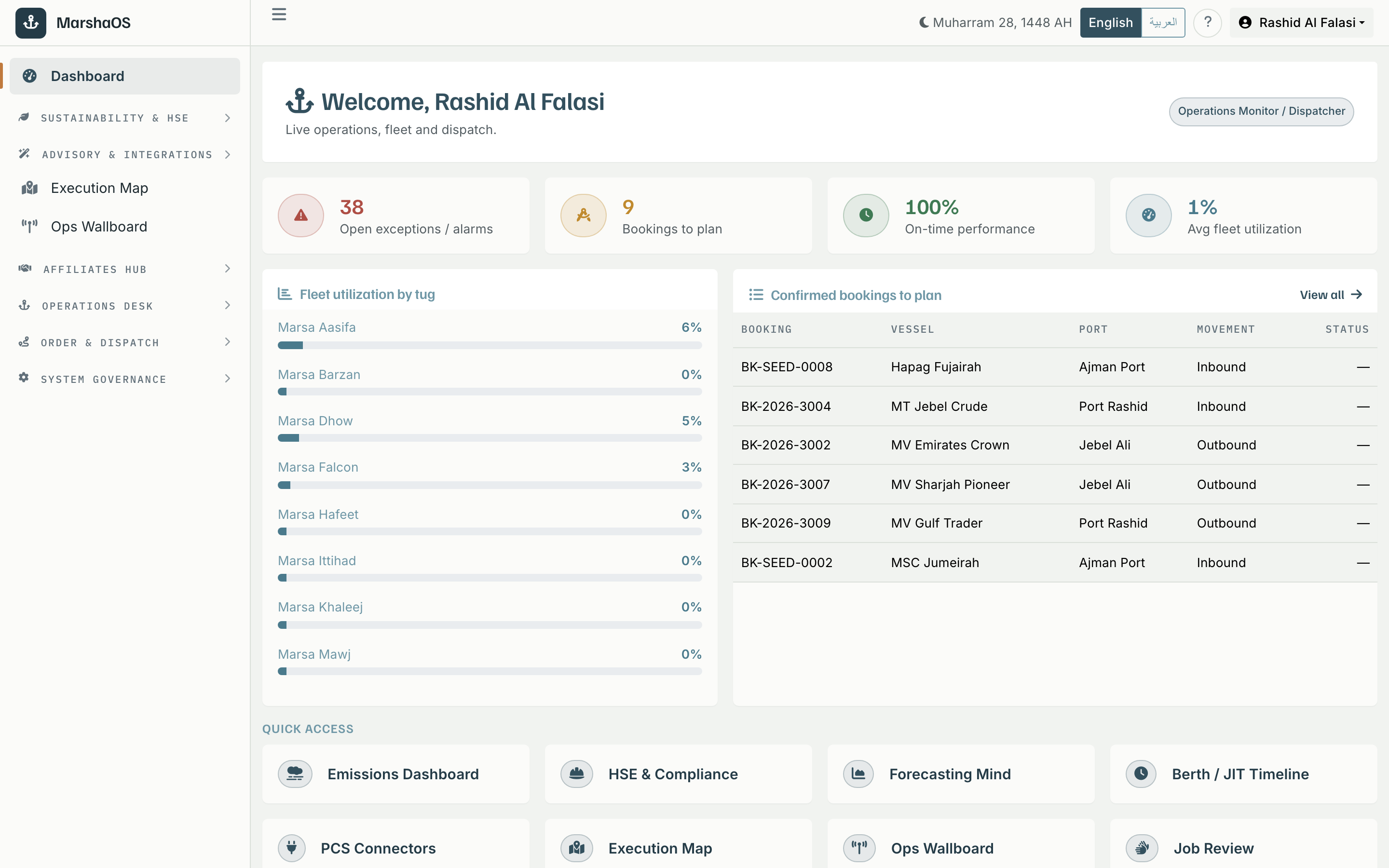Open the 100% On-time performance card
1389x868 pixels.
click(961, 215)
